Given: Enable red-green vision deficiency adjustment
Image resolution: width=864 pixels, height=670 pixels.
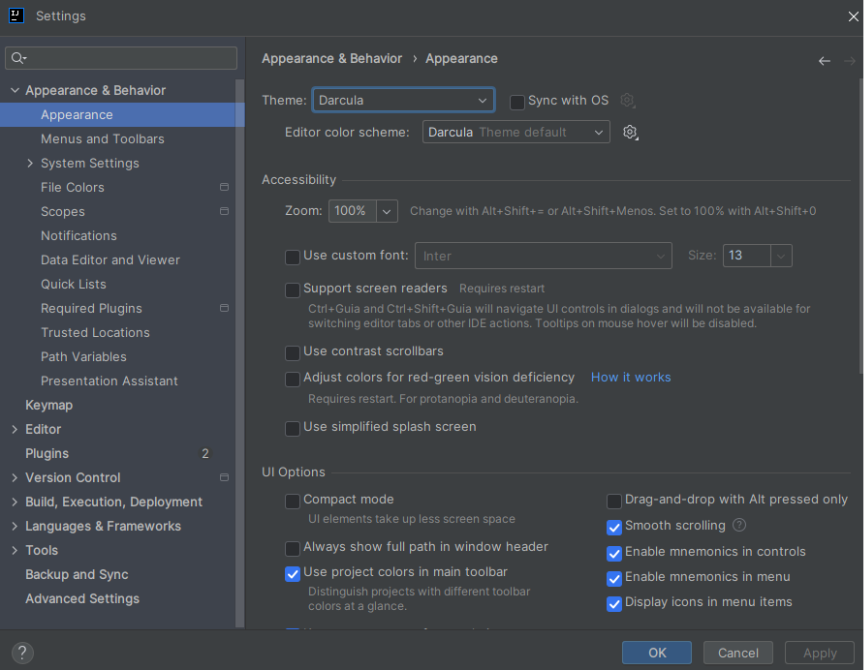Looking at the screenshot, I should coord(292,379).
